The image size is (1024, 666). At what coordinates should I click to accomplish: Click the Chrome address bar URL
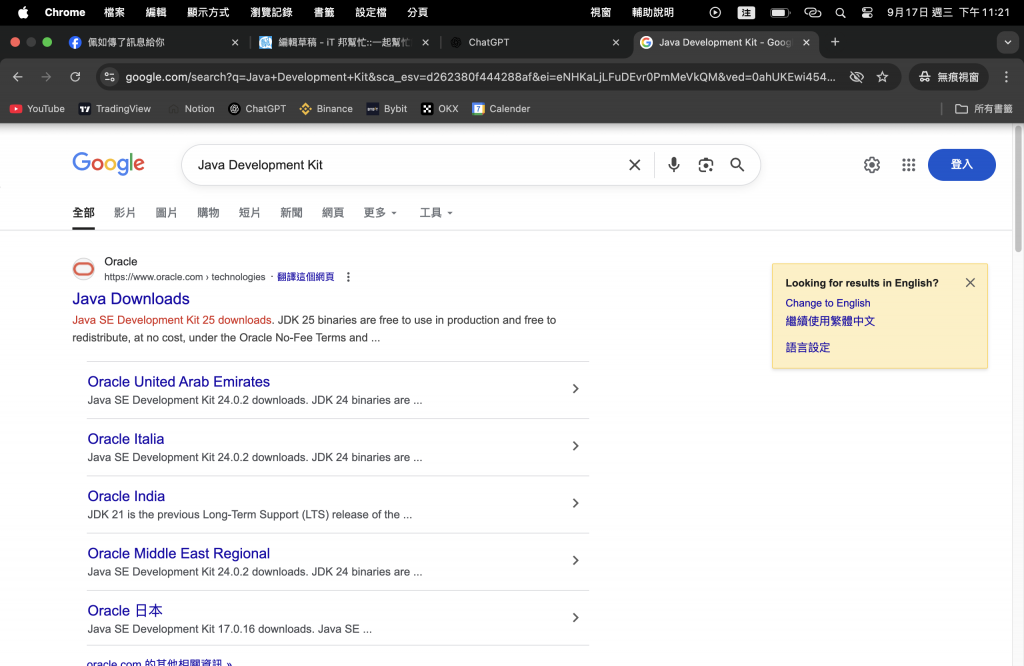[x=480, y=77]
